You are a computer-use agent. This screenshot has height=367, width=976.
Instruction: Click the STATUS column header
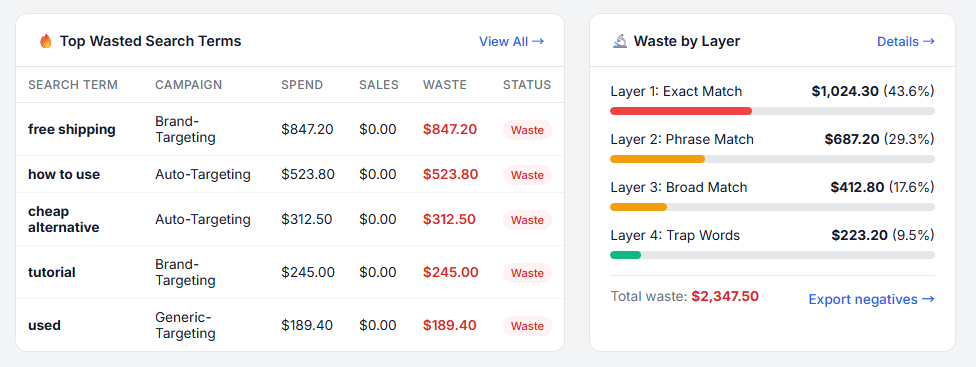pyautogui.click(x=527, y=85)
